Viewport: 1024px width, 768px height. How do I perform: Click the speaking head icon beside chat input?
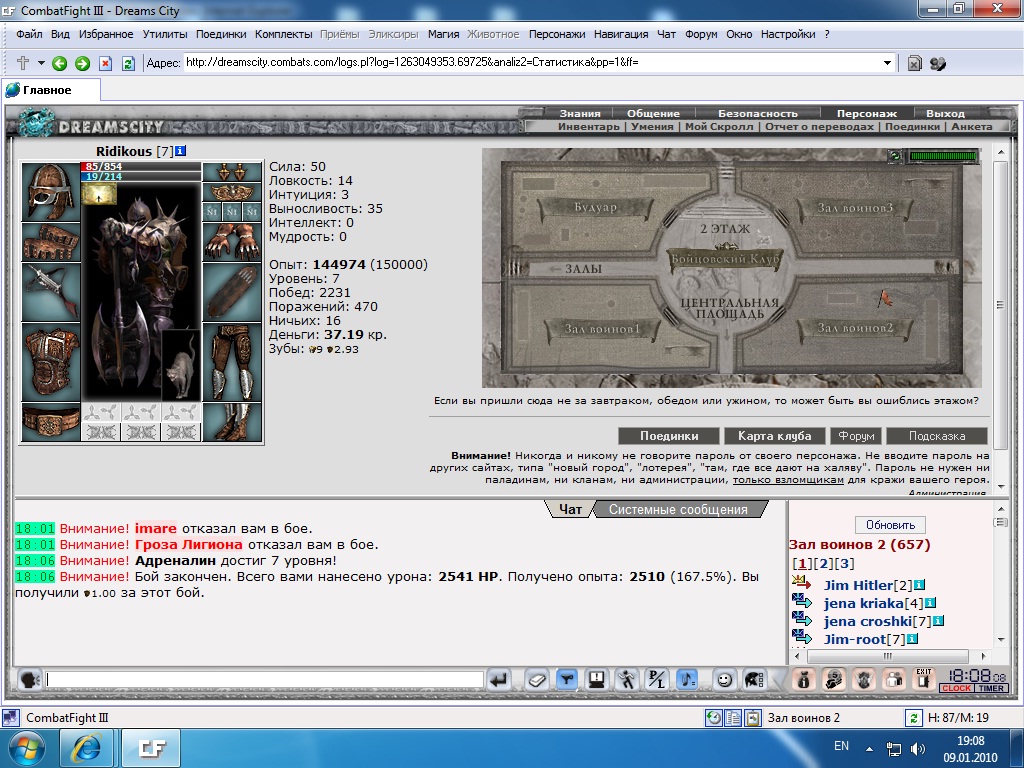tap(30, 680)
